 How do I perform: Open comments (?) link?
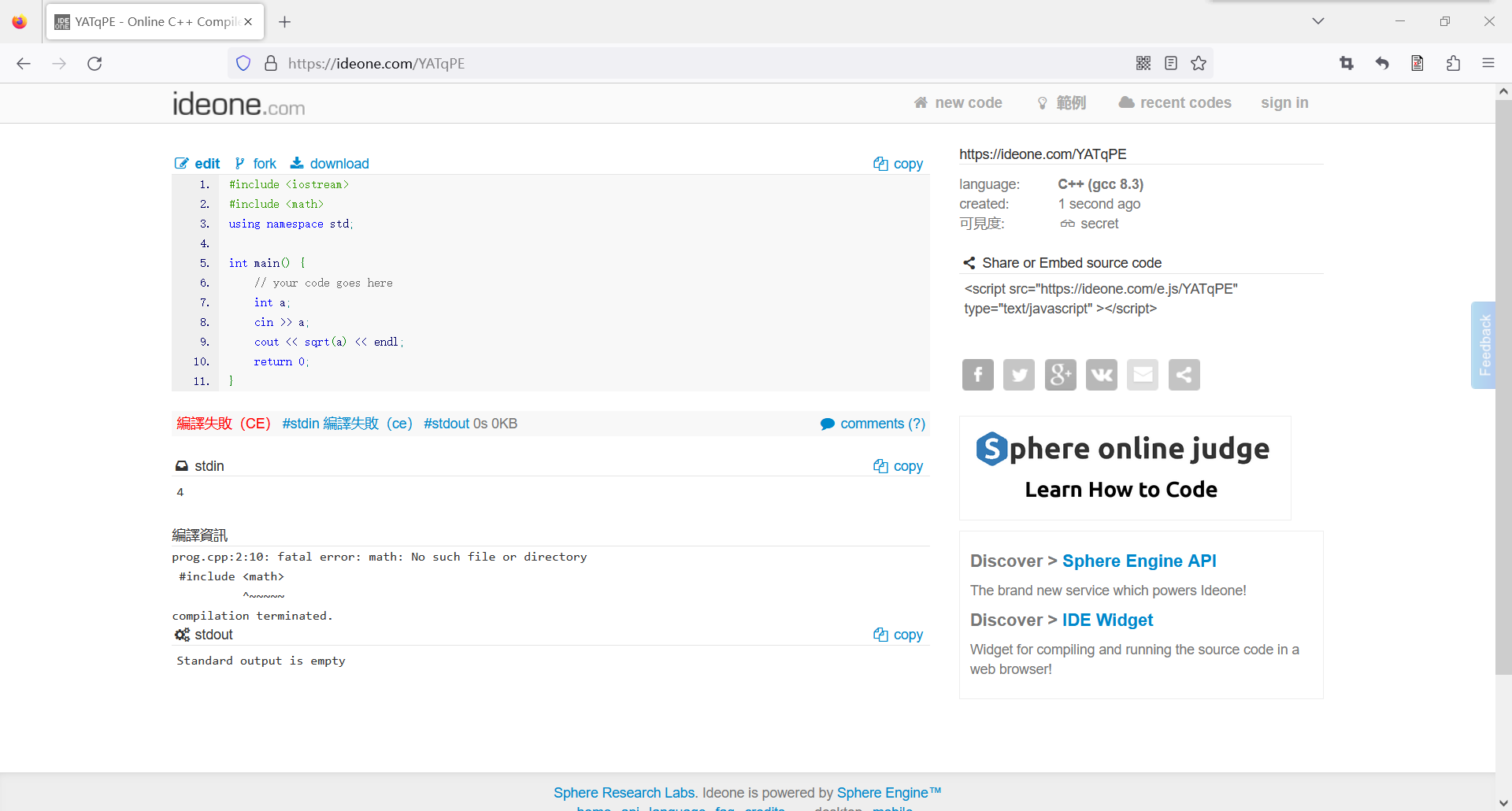(873, 424)
